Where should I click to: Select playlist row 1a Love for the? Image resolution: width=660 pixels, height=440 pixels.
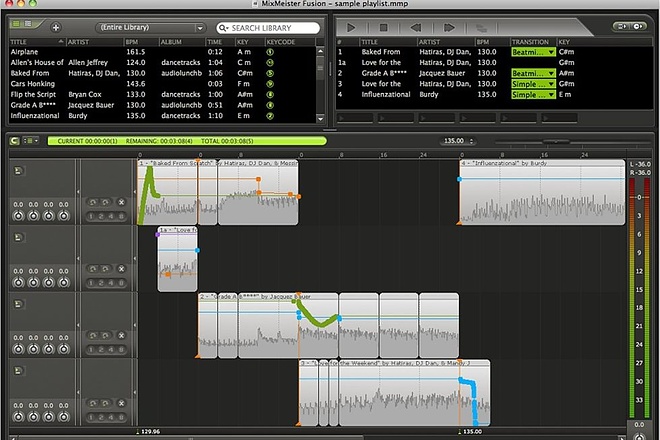point(494,62)
